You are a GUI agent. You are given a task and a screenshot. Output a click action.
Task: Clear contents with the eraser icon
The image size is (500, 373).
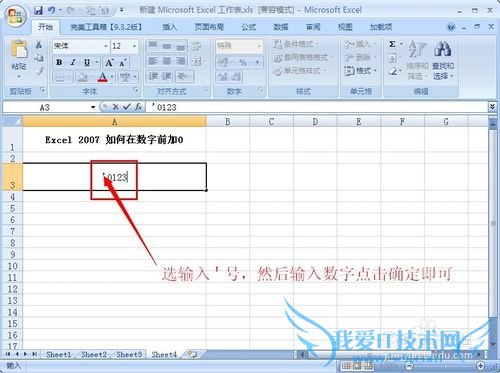pos(393,71)
